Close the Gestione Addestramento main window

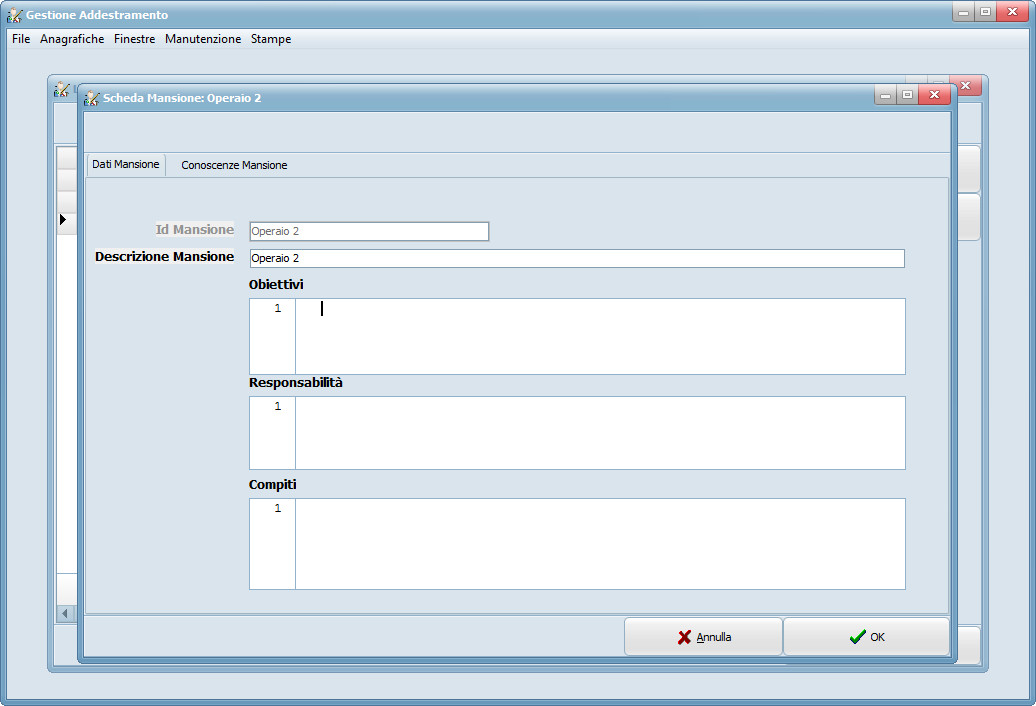coord(1012,12)
